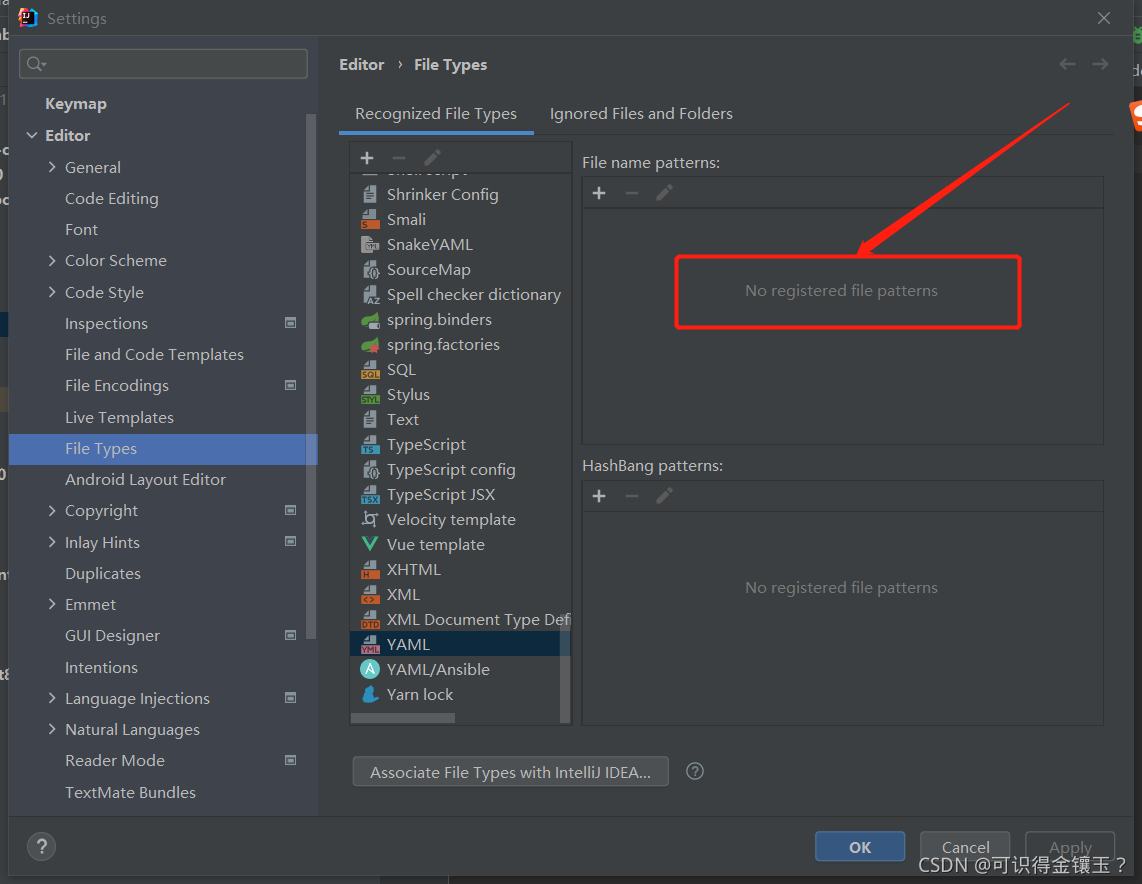Expand the Copyright node

coord(52,510)
